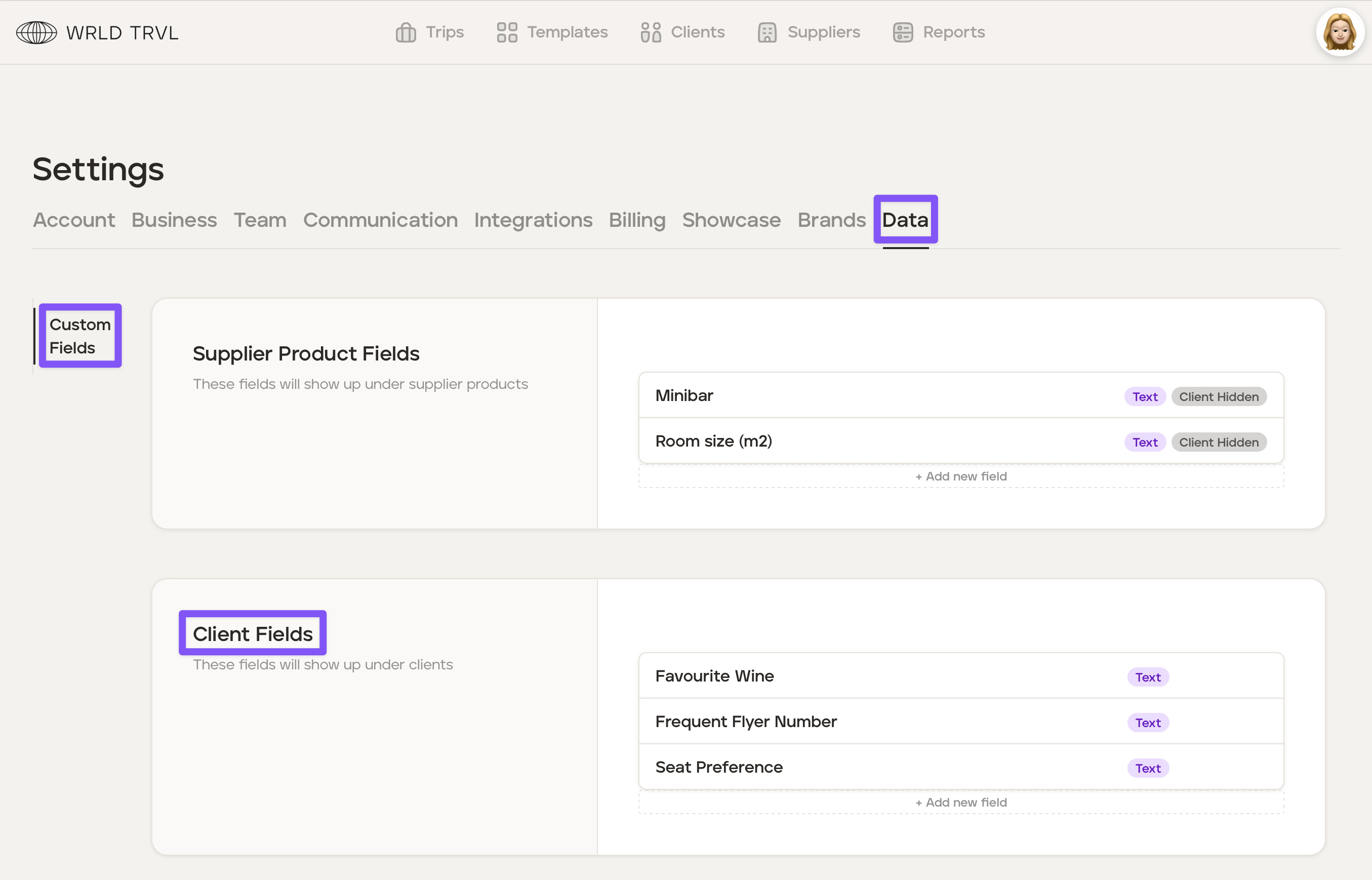Click Client Hidden badge on Room size row
The image size is (1372, 880).
click(1219, 443)
